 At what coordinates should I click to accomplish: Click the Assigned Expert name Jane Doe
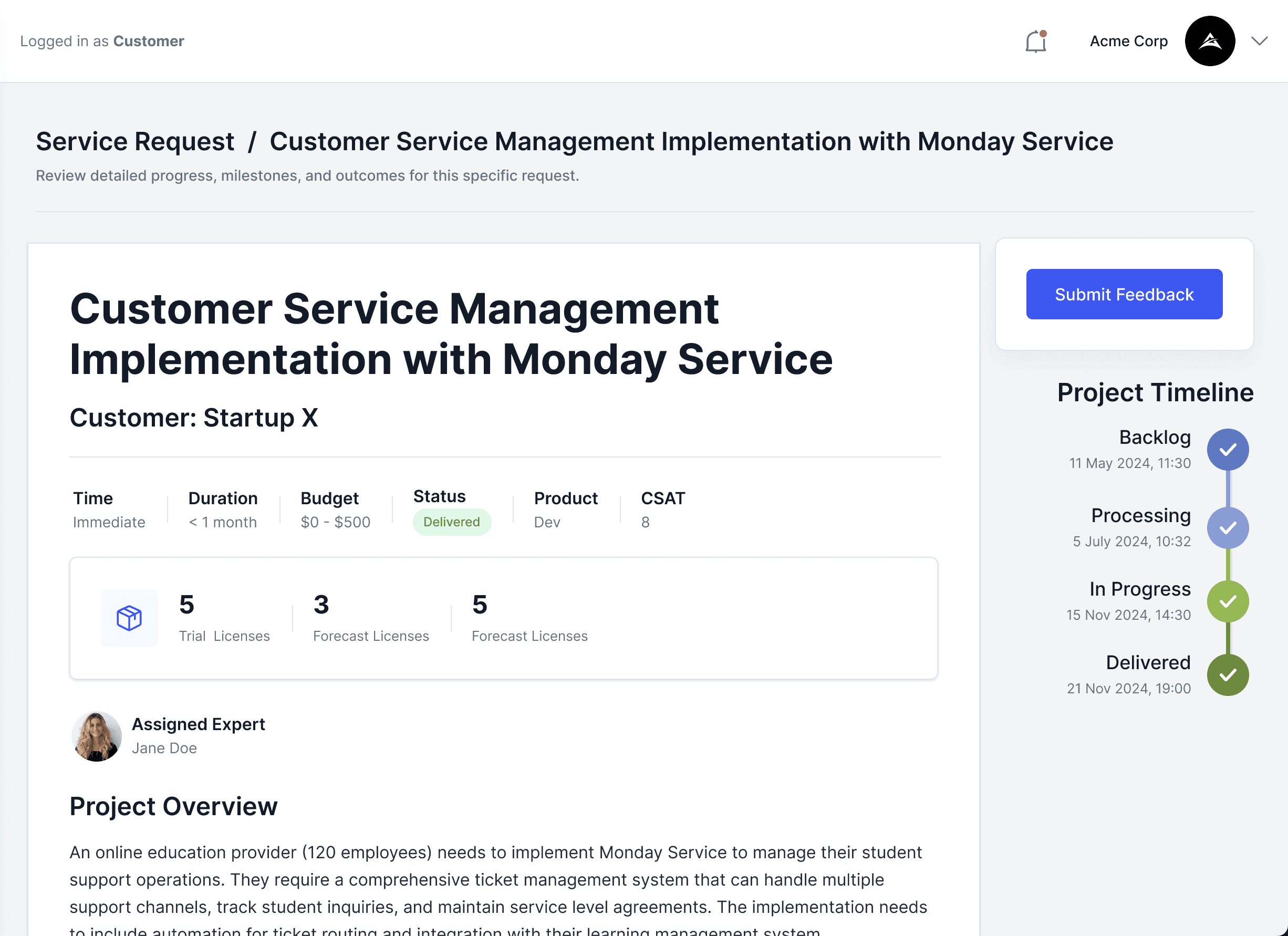point(164,748)
